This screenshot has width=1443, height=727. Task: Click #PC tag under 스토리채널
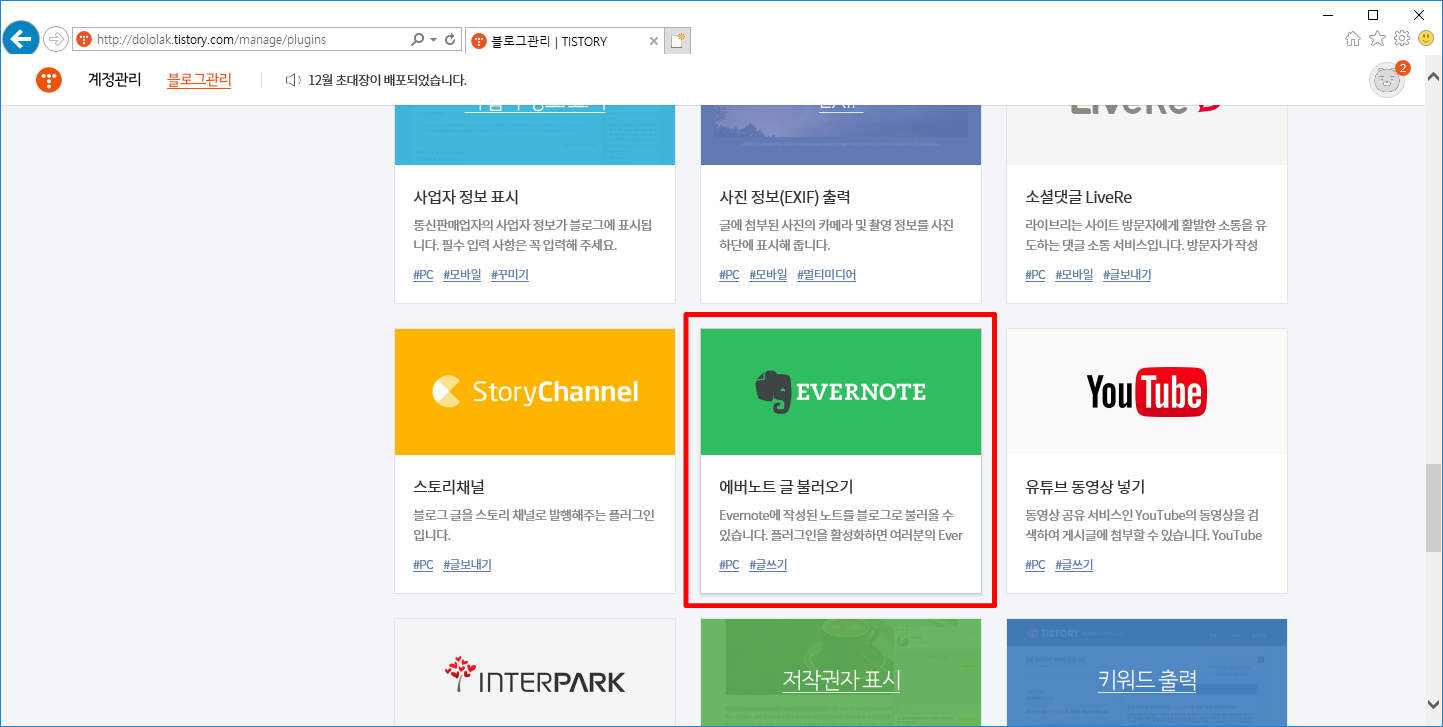coord(423,565)
